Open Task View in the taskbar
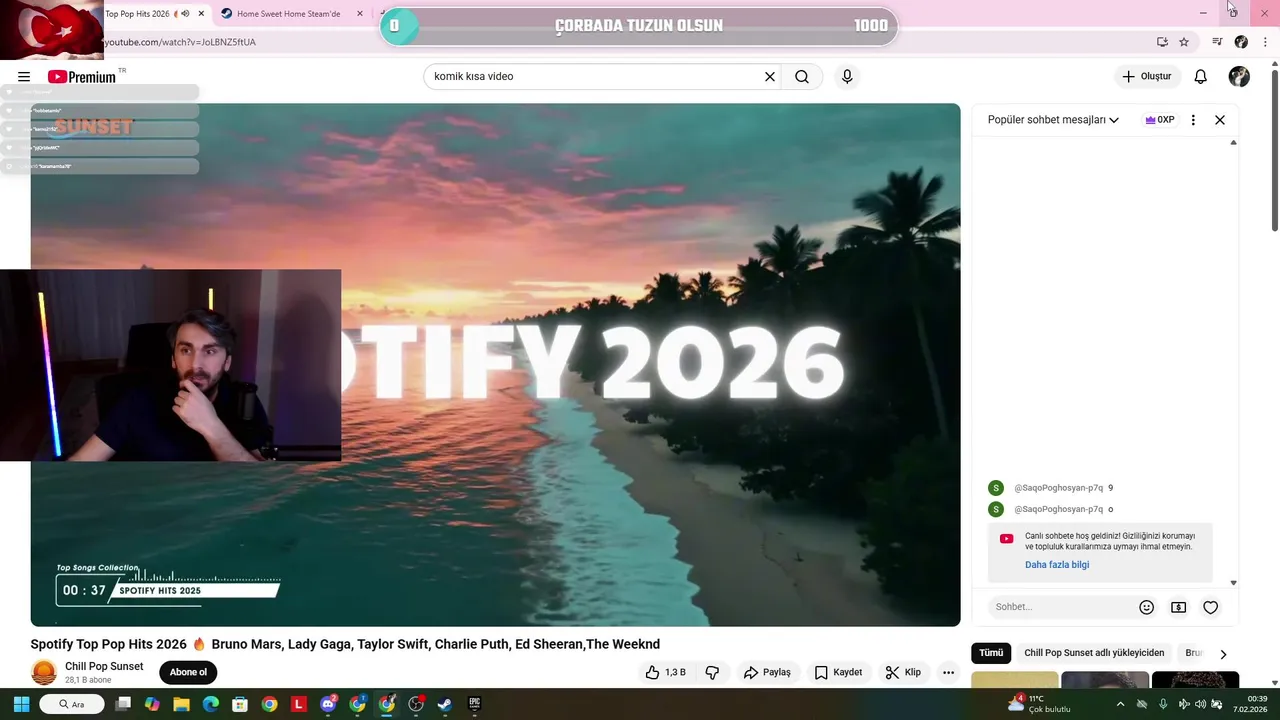This screenshot has width=1280, height=720. point(123,704)
